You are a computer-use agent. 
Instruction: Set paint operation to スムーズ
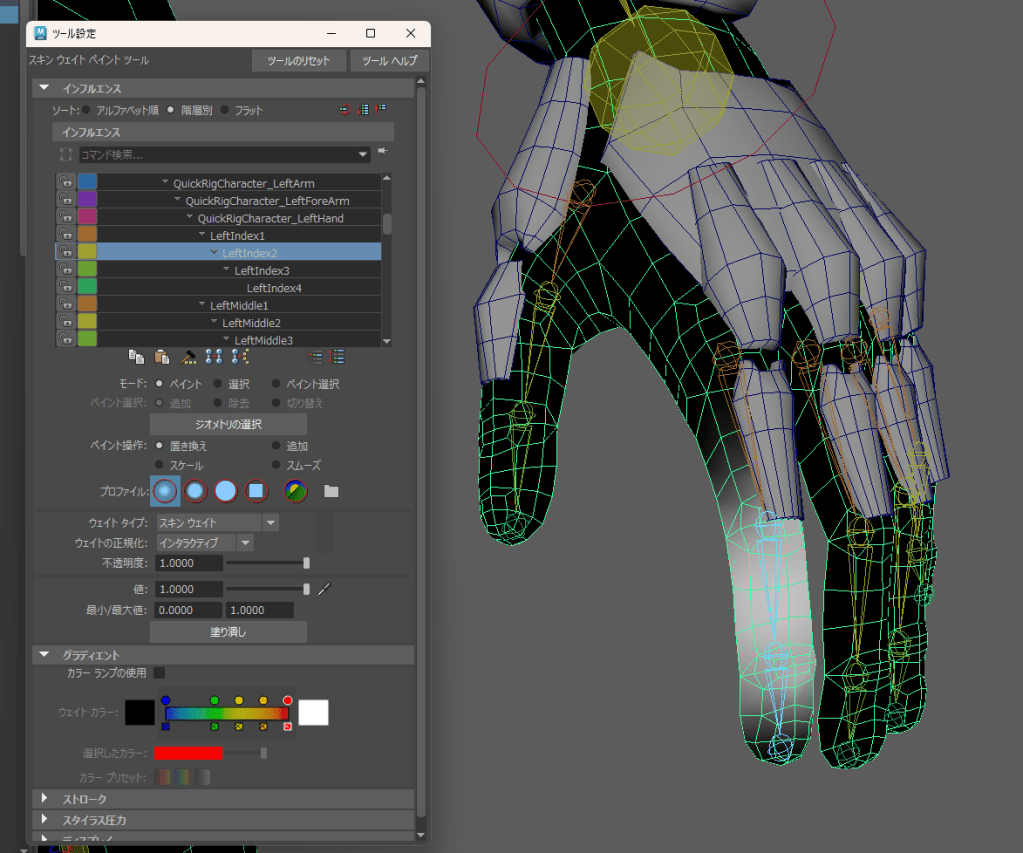276,465
